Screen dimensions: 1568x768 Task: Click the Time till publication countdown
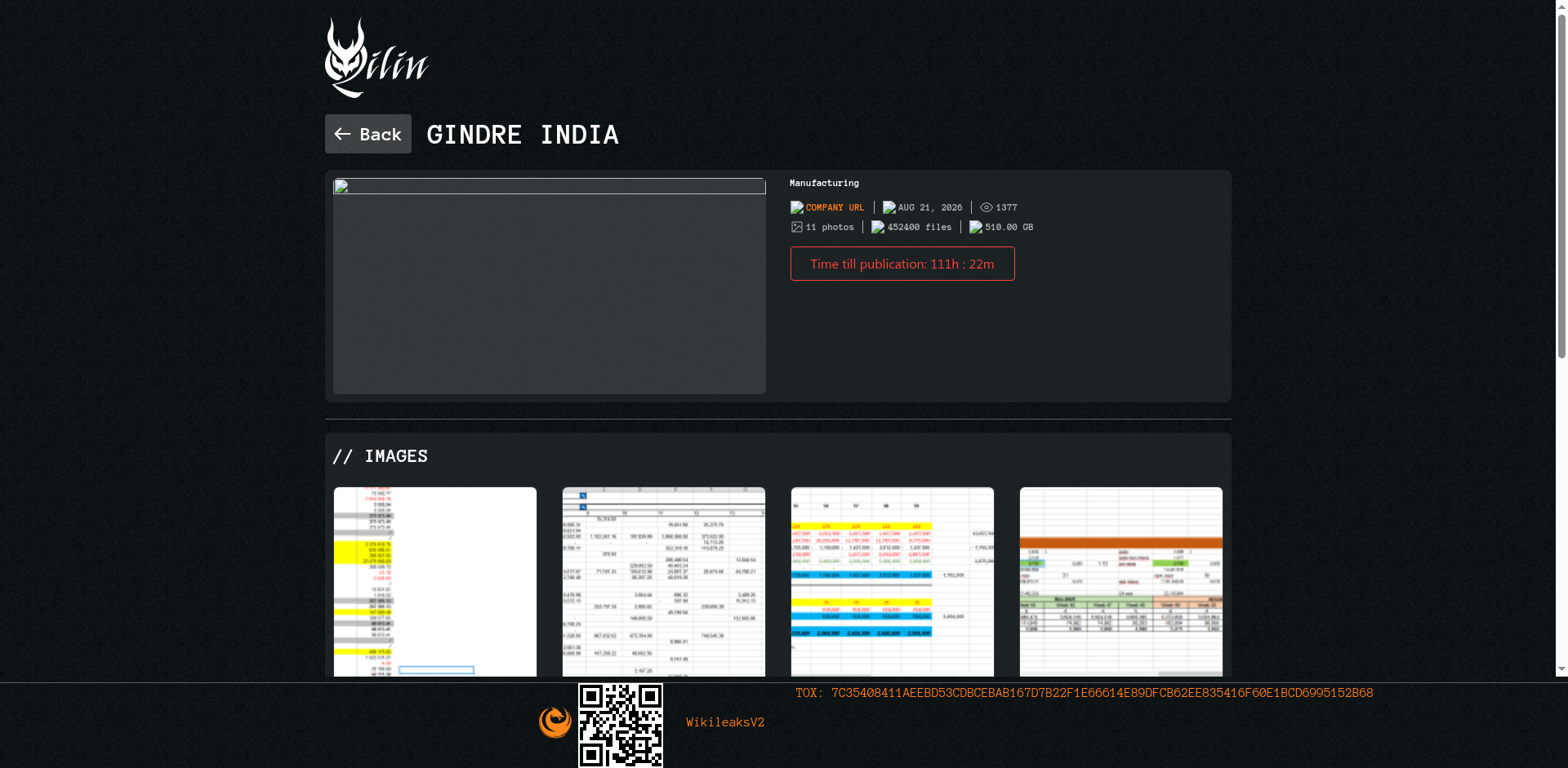[902, 264]
